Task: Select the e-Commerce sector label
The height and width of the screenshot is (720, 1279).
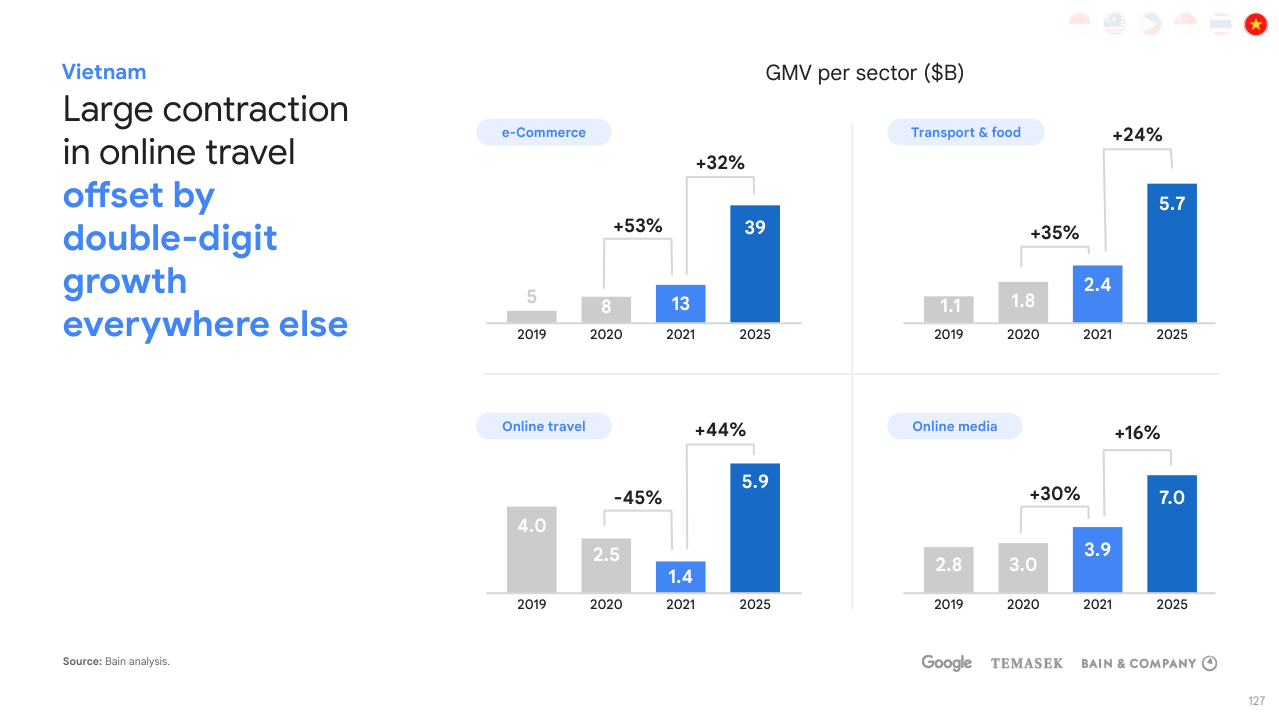Action: [x=543, y=132]
